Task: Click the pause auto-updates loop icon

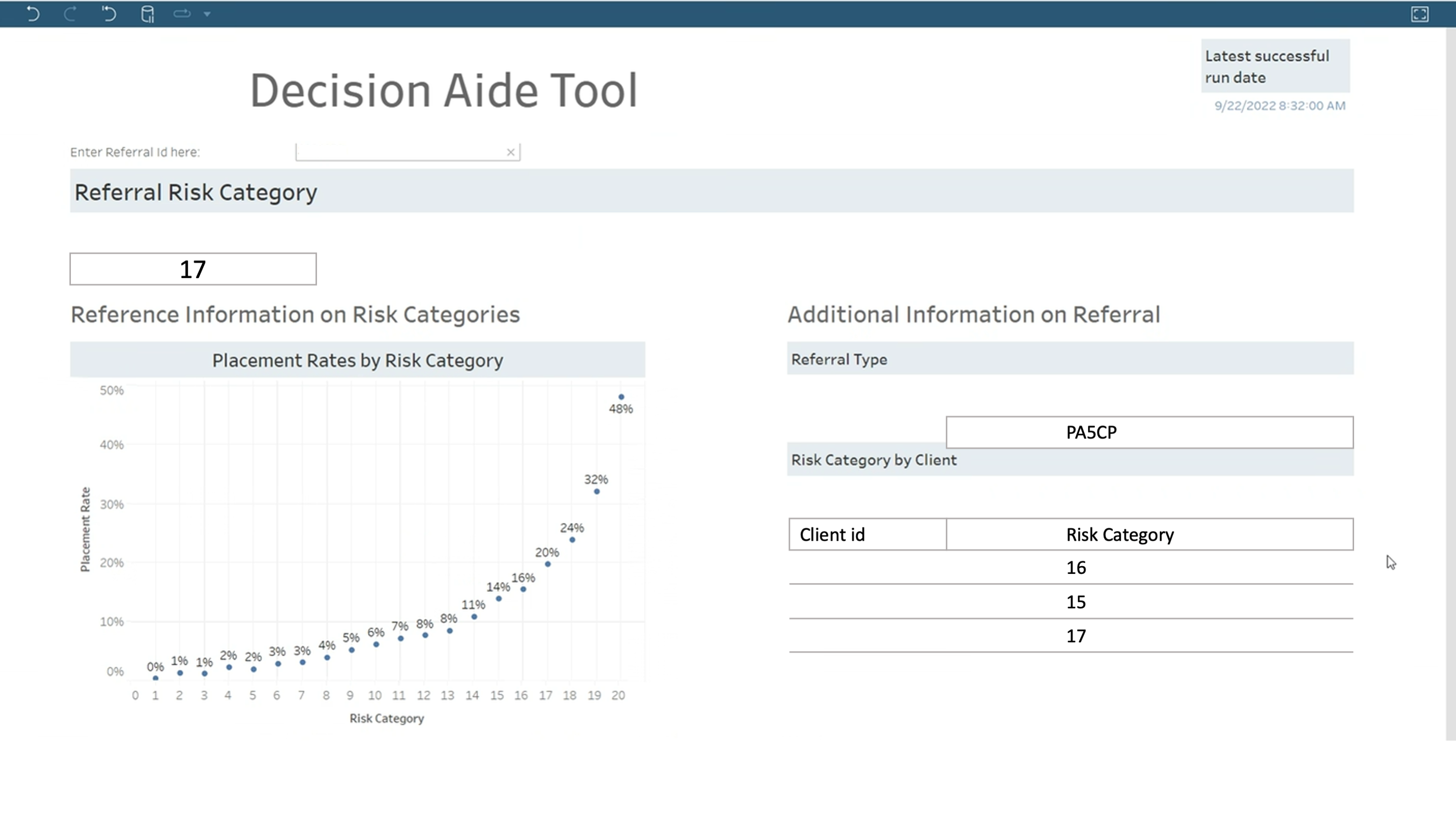Action: point(182,14)
